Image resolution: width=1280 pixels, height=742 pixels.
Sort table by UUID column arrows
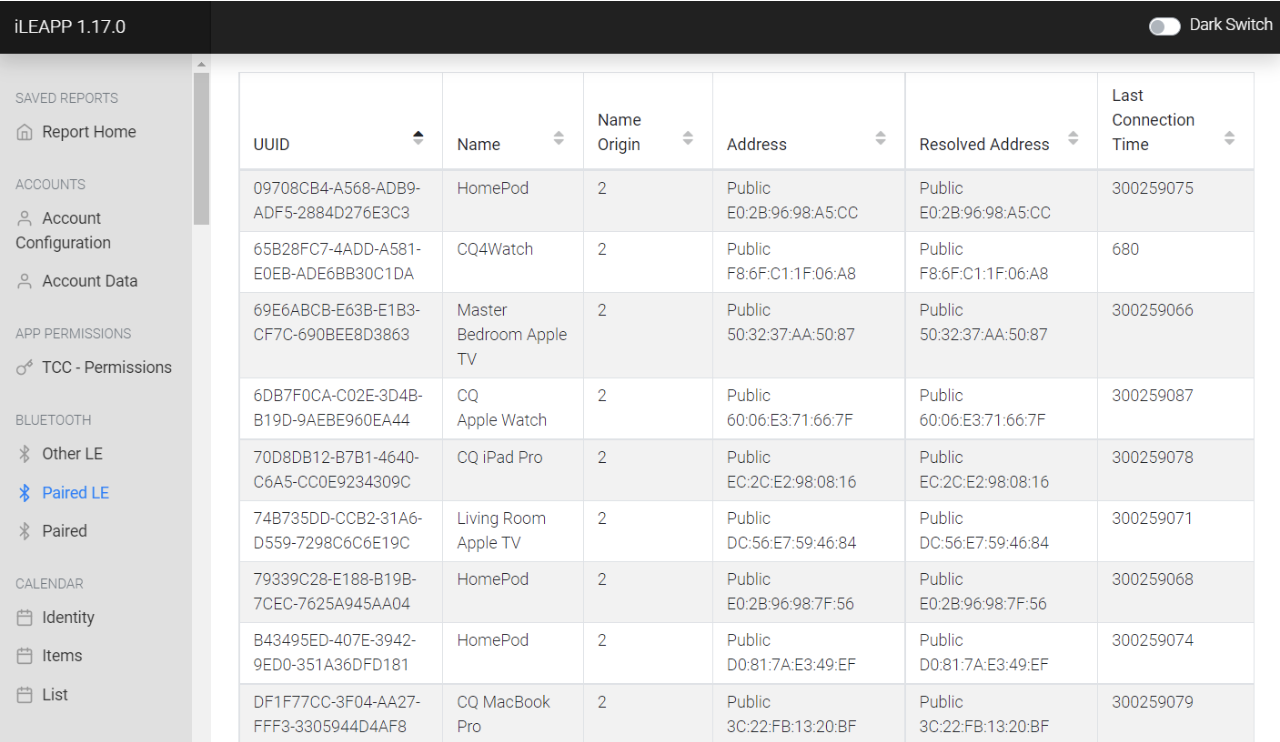[x=418, y=138]
